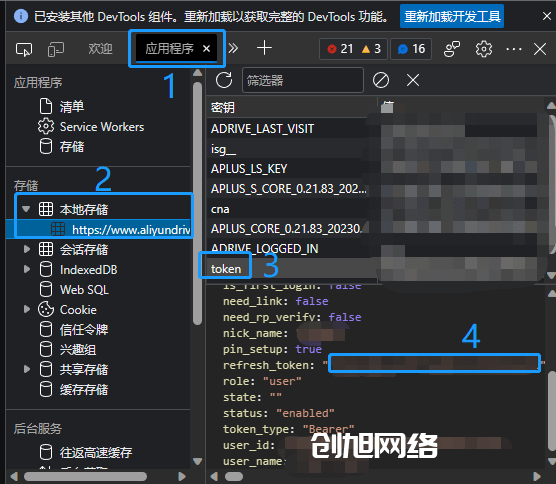Select 往返高速缓存 item
The height and width of the screenshot is (484, 556).
[x=96, y=452]
